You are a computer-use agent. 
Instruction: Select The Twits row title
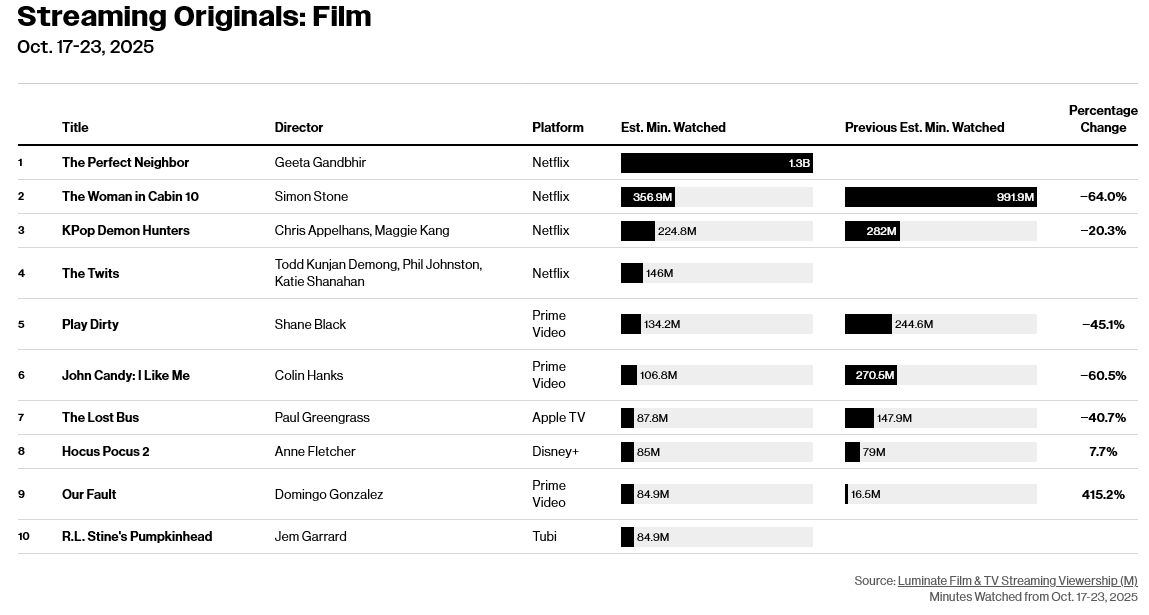90,273
